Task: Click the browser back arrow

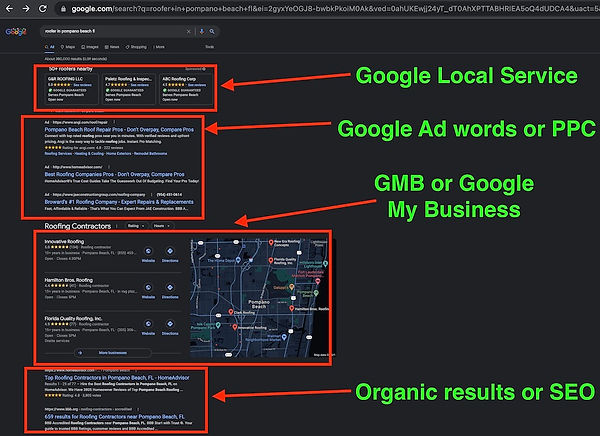Action: (x=9, y=8)
